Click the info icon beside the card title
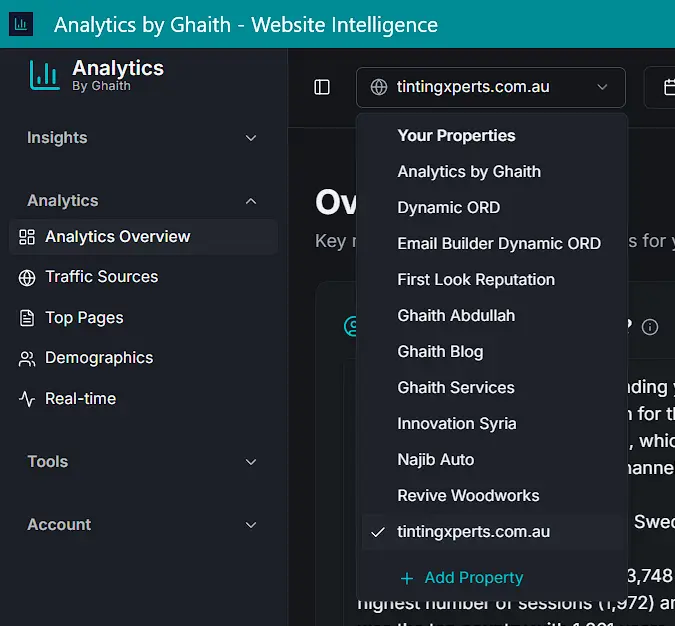Screen dimensions: 675x626 point(650,327)
